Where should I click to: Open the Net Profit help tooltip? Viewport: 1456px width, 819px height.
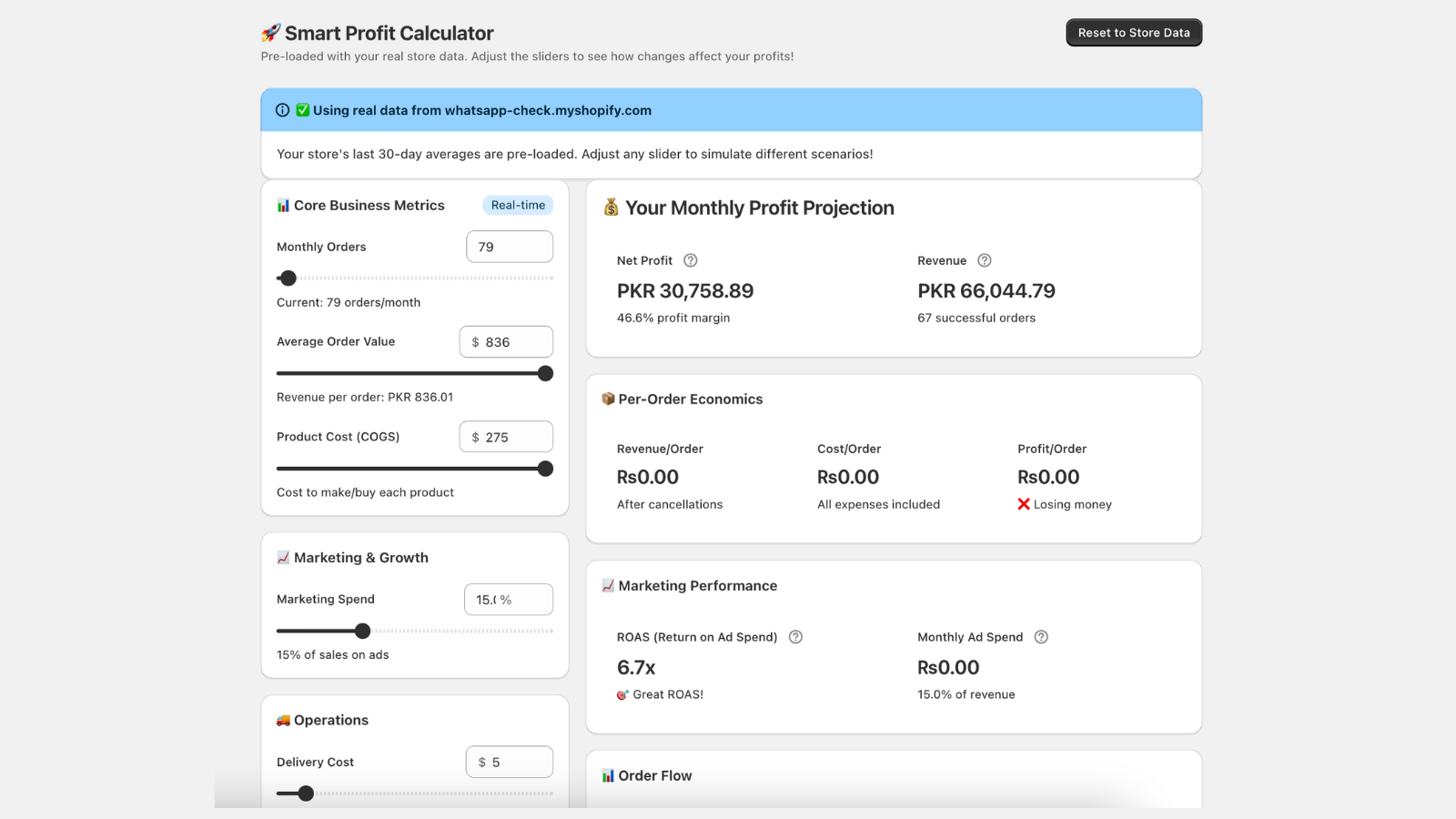tap(691, 260)
